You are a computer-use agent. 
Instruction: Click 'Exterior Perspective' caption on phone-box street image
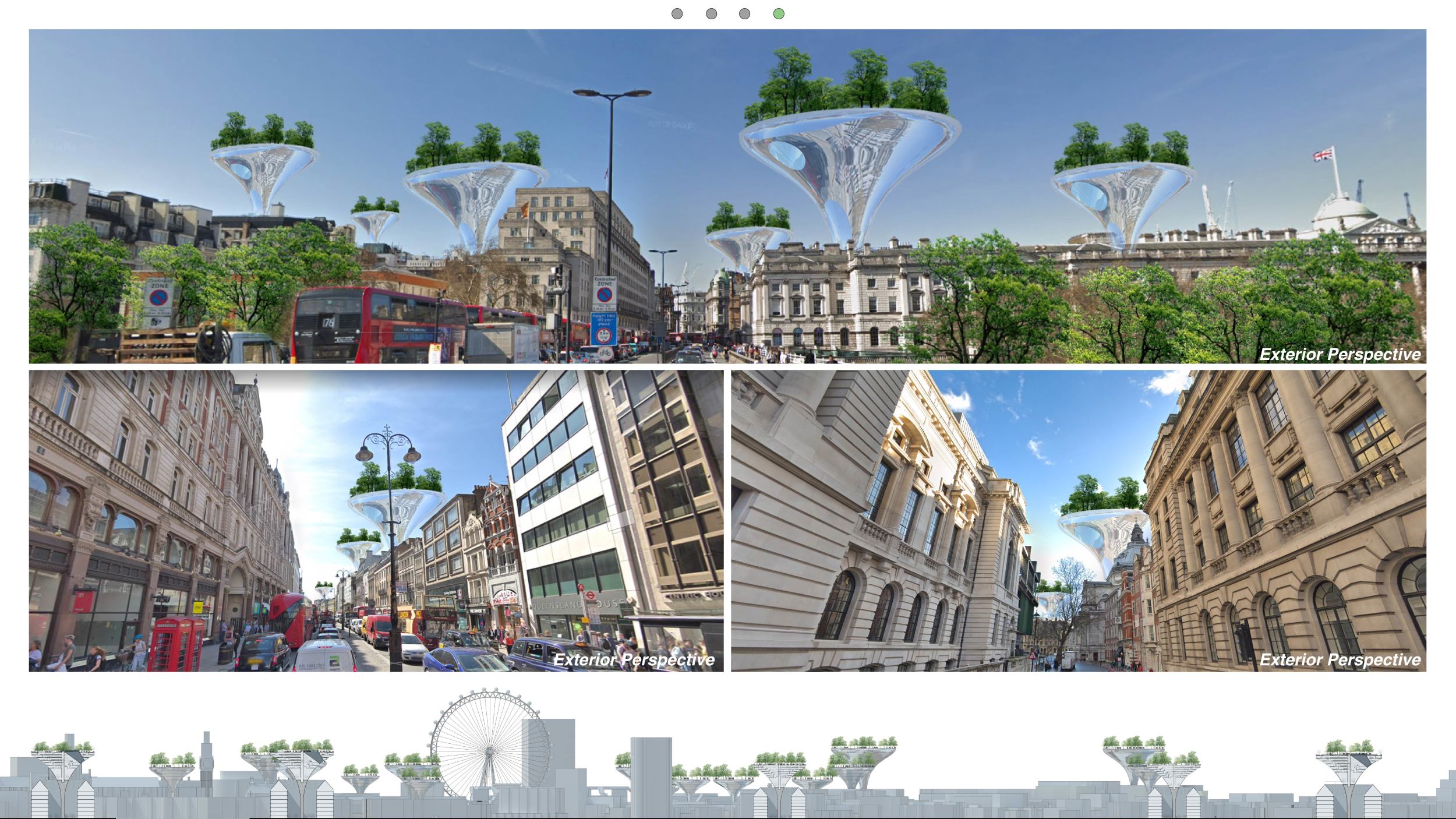tap(634, 659)
